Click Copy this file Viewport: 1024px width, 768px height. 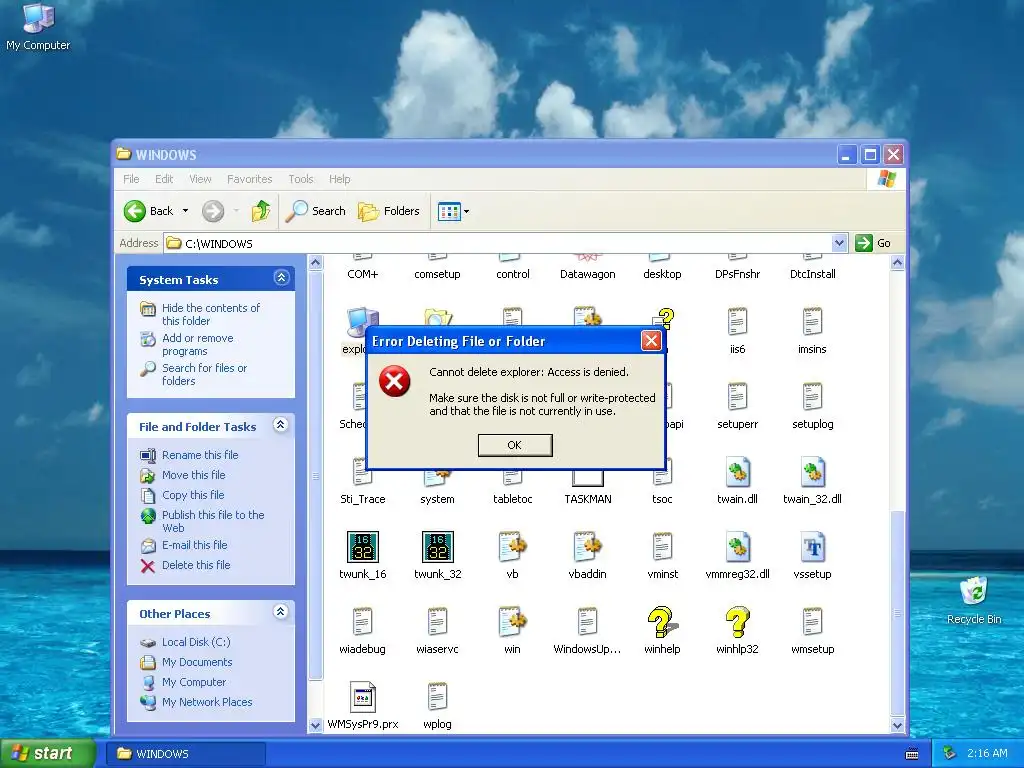pos(193,495)
